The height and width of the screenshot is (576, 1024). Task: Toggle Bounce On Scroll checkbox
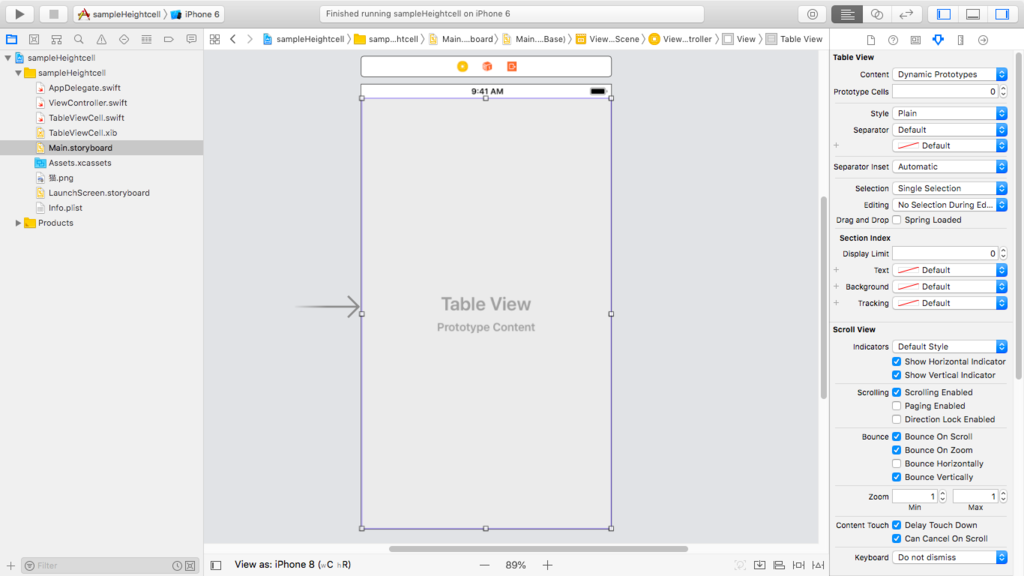click(897, 436)
